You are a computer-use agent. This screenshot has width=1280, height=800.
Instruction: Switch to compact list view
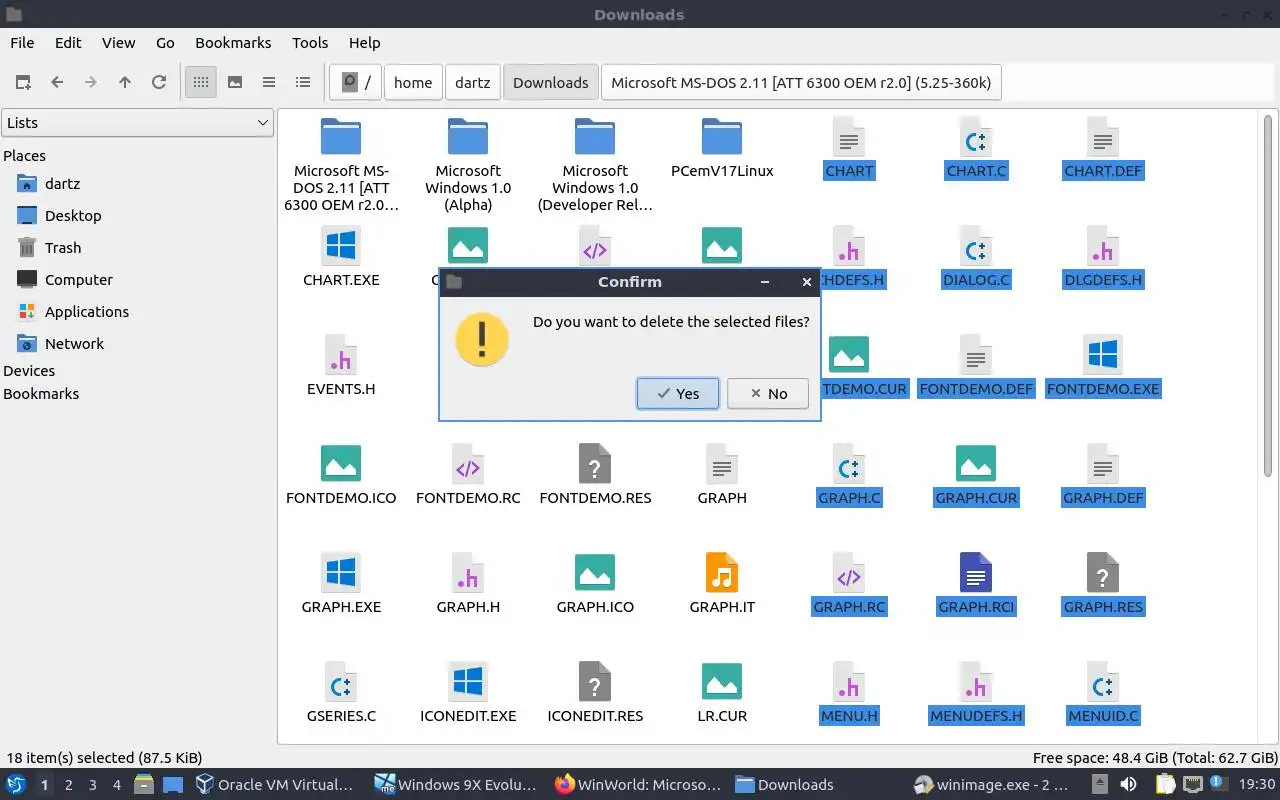pos(269,82)
